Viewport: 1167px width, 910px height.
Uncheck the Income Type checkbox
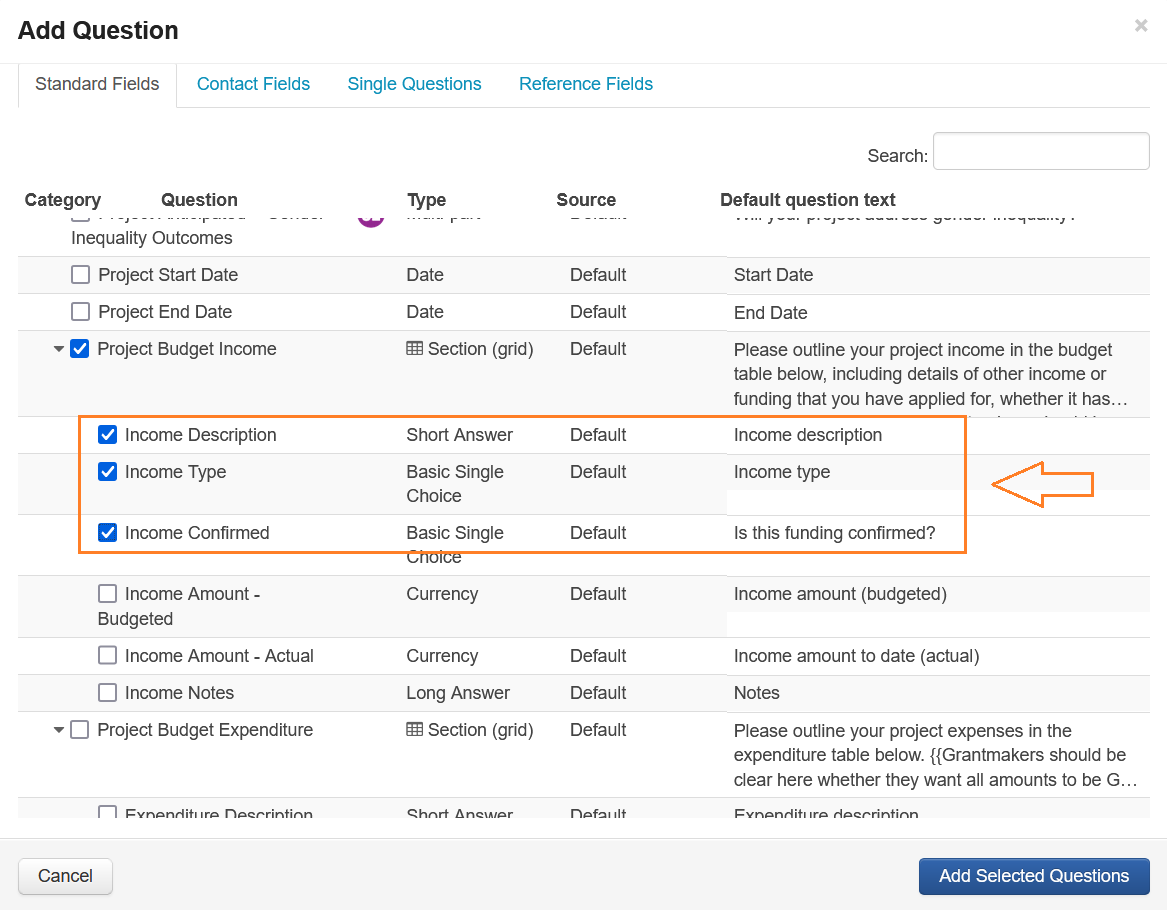click(x=108, y=472)
